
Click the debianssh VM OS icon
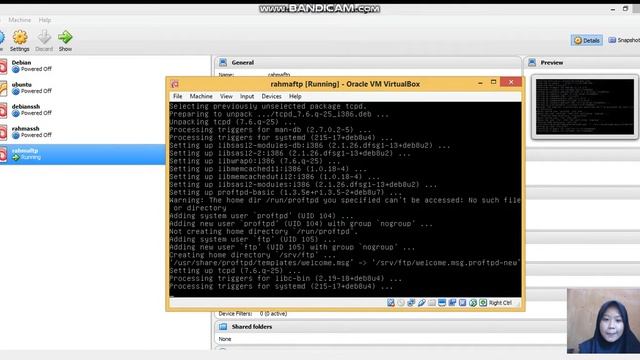pos(3,110)
